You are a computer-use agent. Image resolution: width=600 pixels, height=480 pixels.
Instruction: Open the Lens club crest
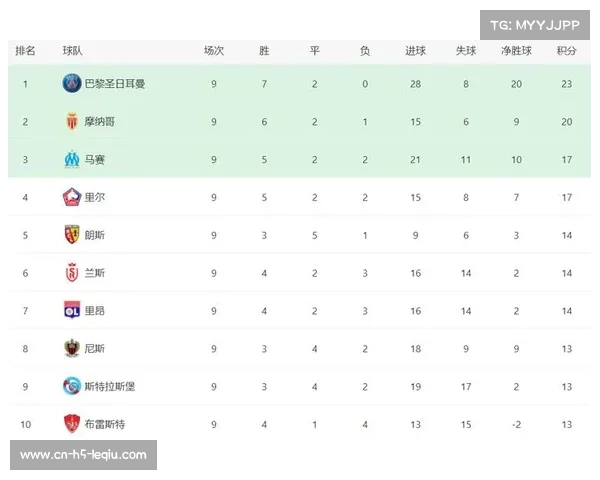(x=72, y=235)
